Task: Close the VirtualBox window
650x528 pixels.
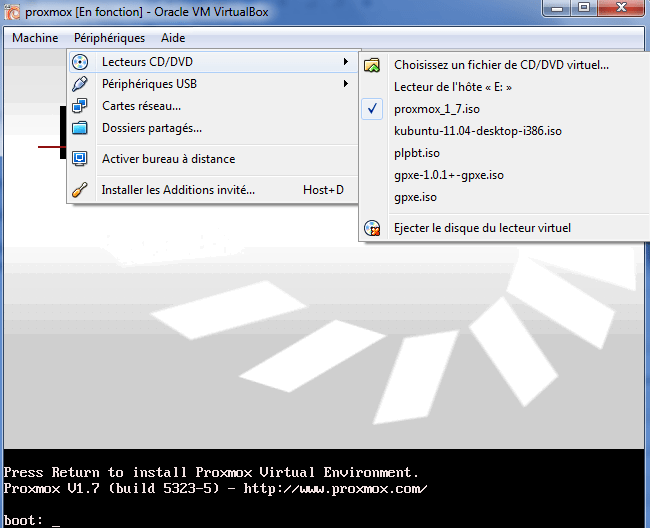Action: click(x=621, y=8)
